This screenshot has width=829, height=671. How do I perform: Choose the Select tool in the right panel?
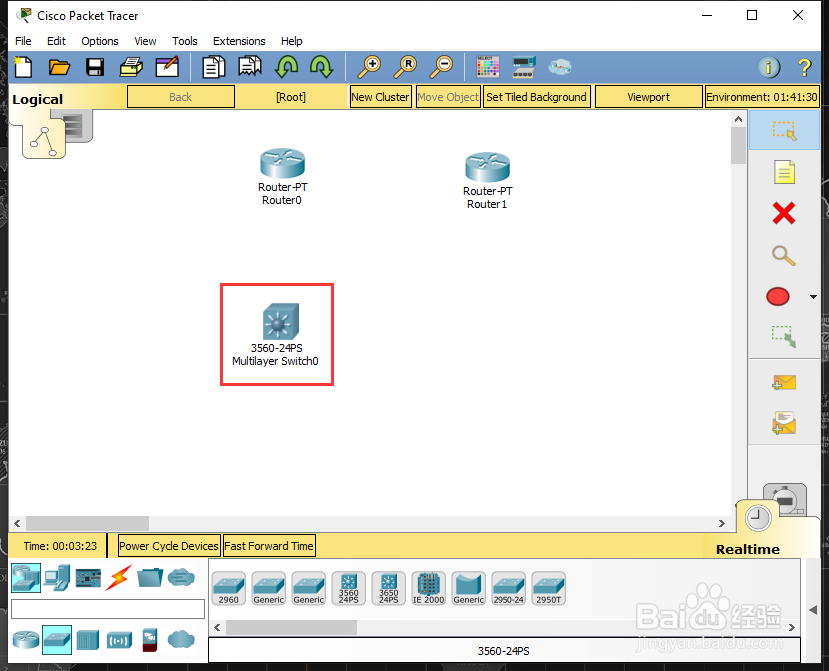pos(784,131)
